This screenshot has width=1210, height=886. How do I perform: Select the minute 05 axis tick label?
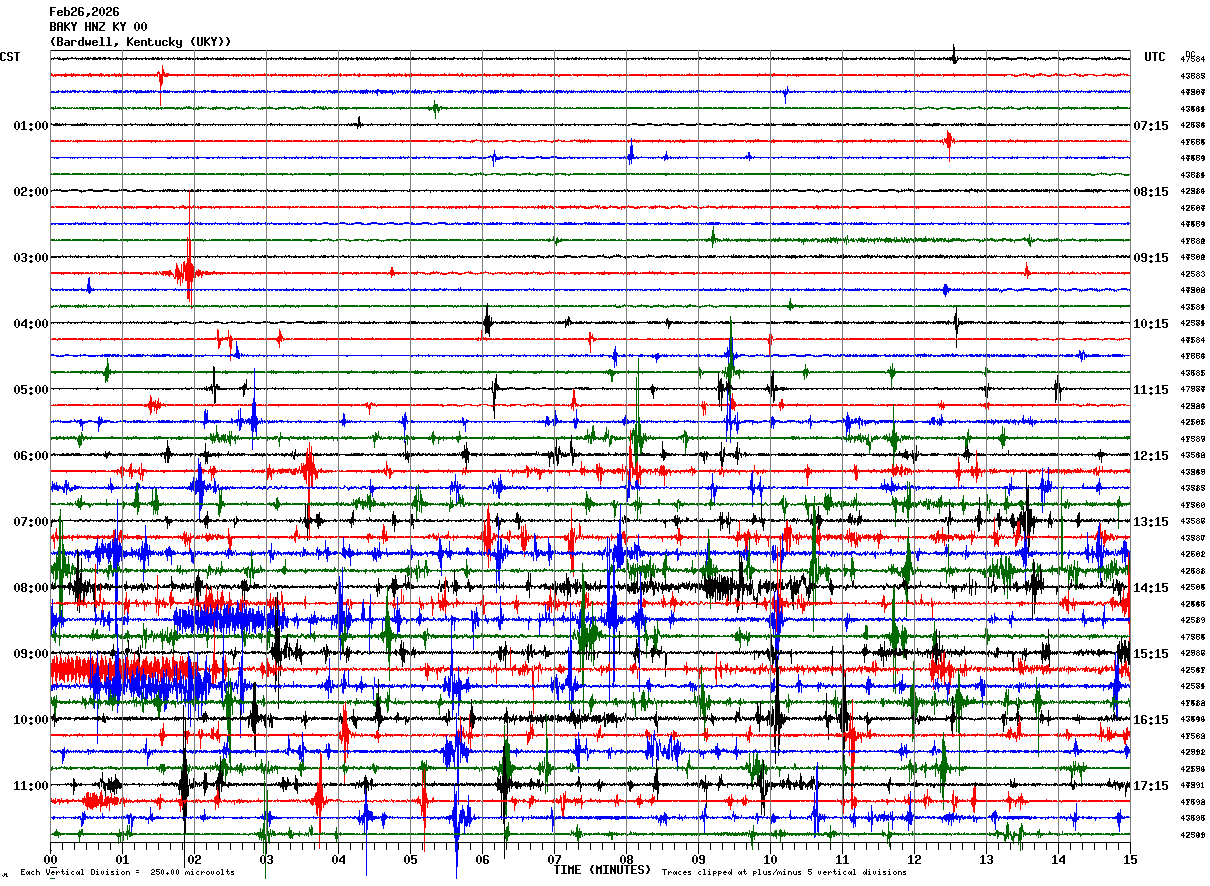click(410, 859)
